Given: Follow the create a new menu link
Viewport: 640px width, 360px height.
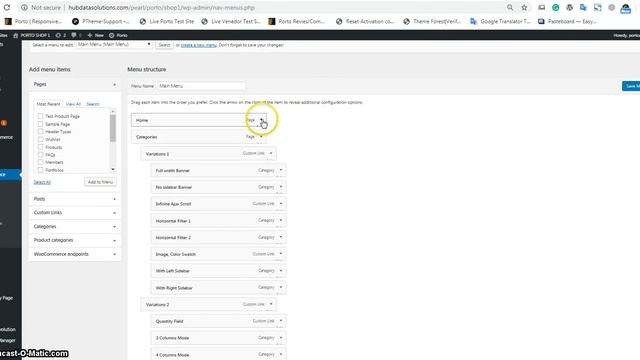Looking at the screenshot, I should pyautogui.click(x=199, y=45).
